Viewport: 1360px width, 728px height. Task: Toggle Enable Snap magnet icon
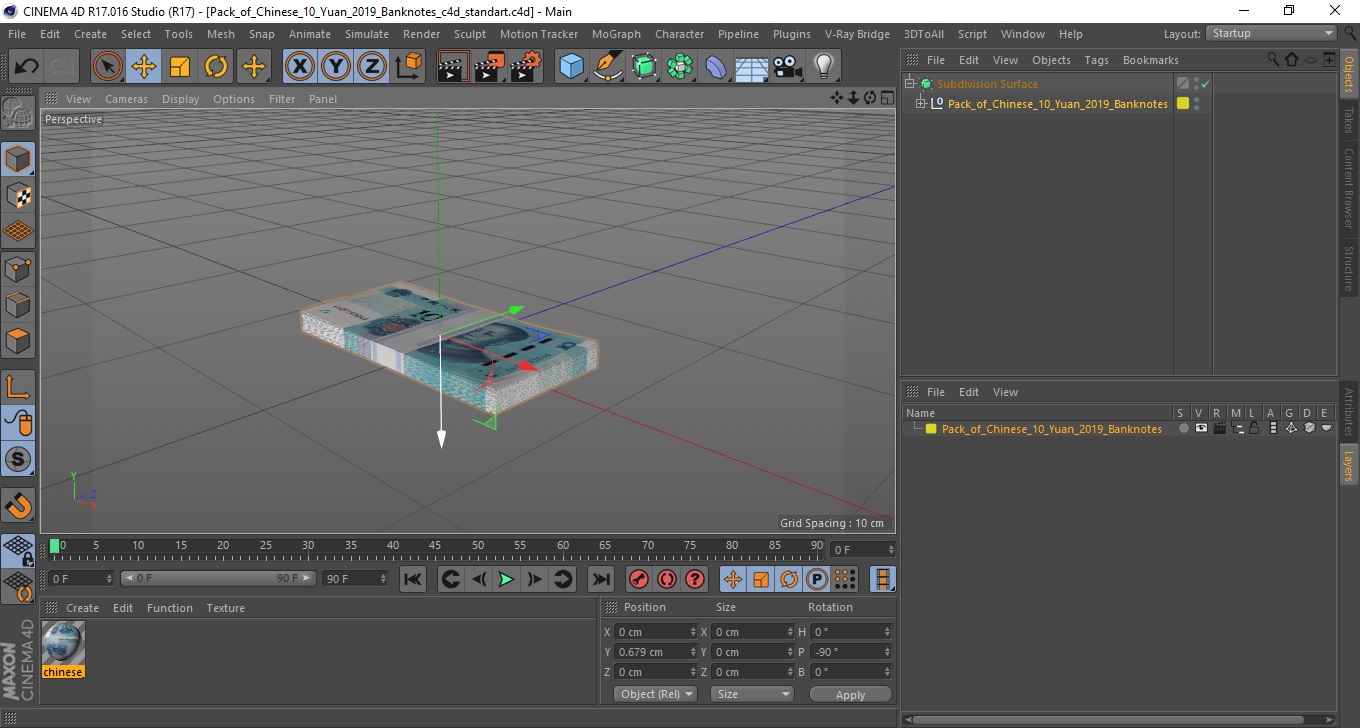click(x=18, y=504)
